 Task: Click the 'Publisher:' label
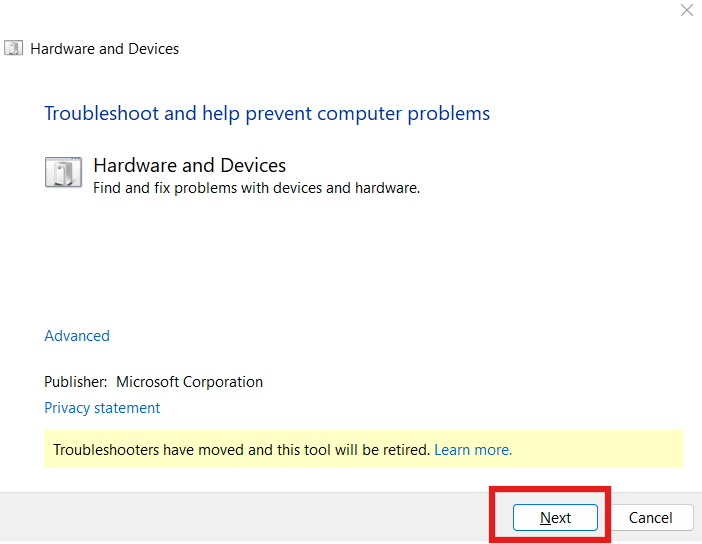(76, 382)
